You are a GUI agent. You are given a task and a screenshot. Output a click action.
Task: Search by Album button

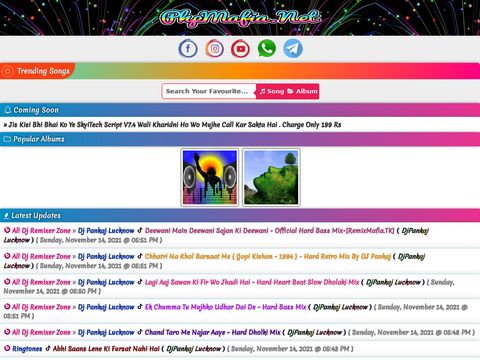(302, 91)
